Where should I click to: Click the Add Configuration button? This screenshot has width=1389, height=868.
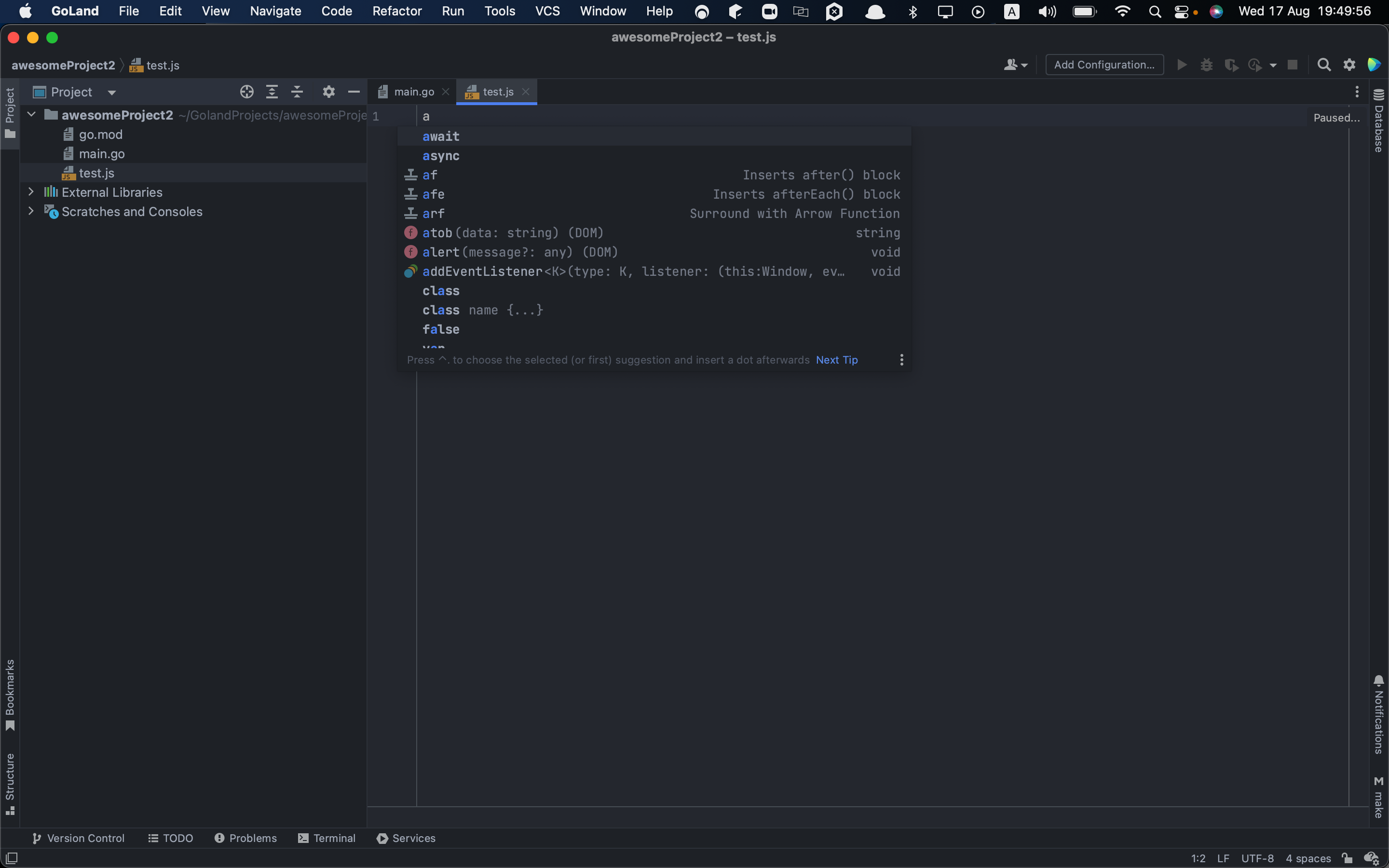pyautogui.click(x=1104, y=65)
